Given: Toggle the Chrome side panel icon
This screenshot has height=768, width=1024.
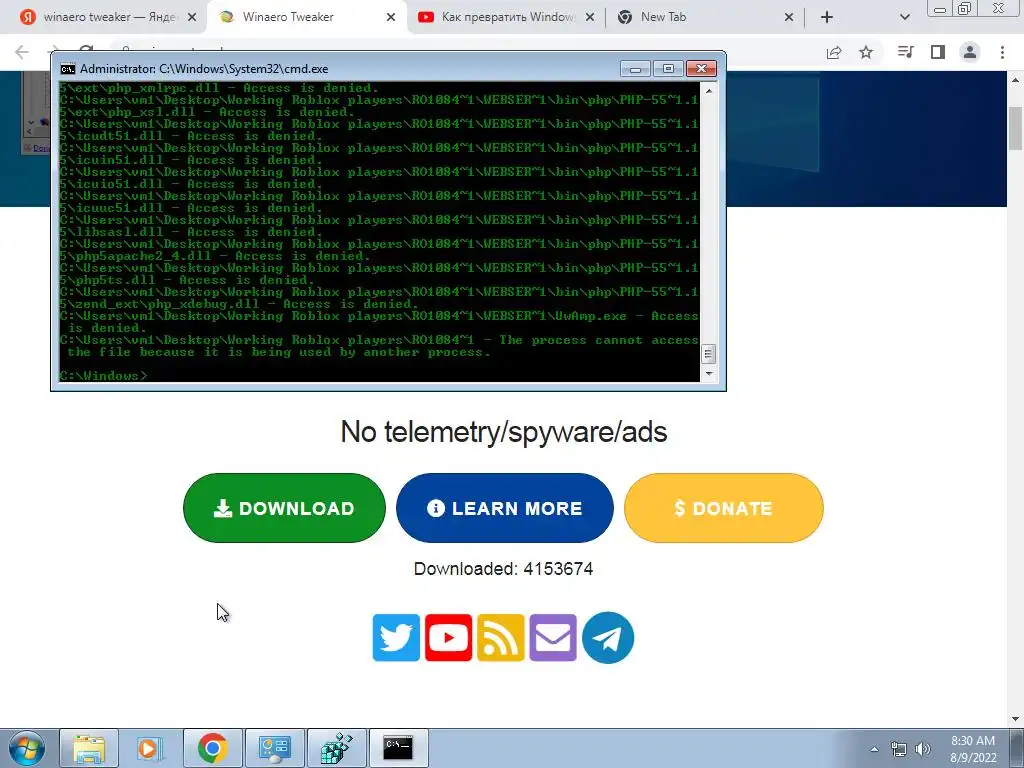Looking at the screenshot, I should pos(938,52).
